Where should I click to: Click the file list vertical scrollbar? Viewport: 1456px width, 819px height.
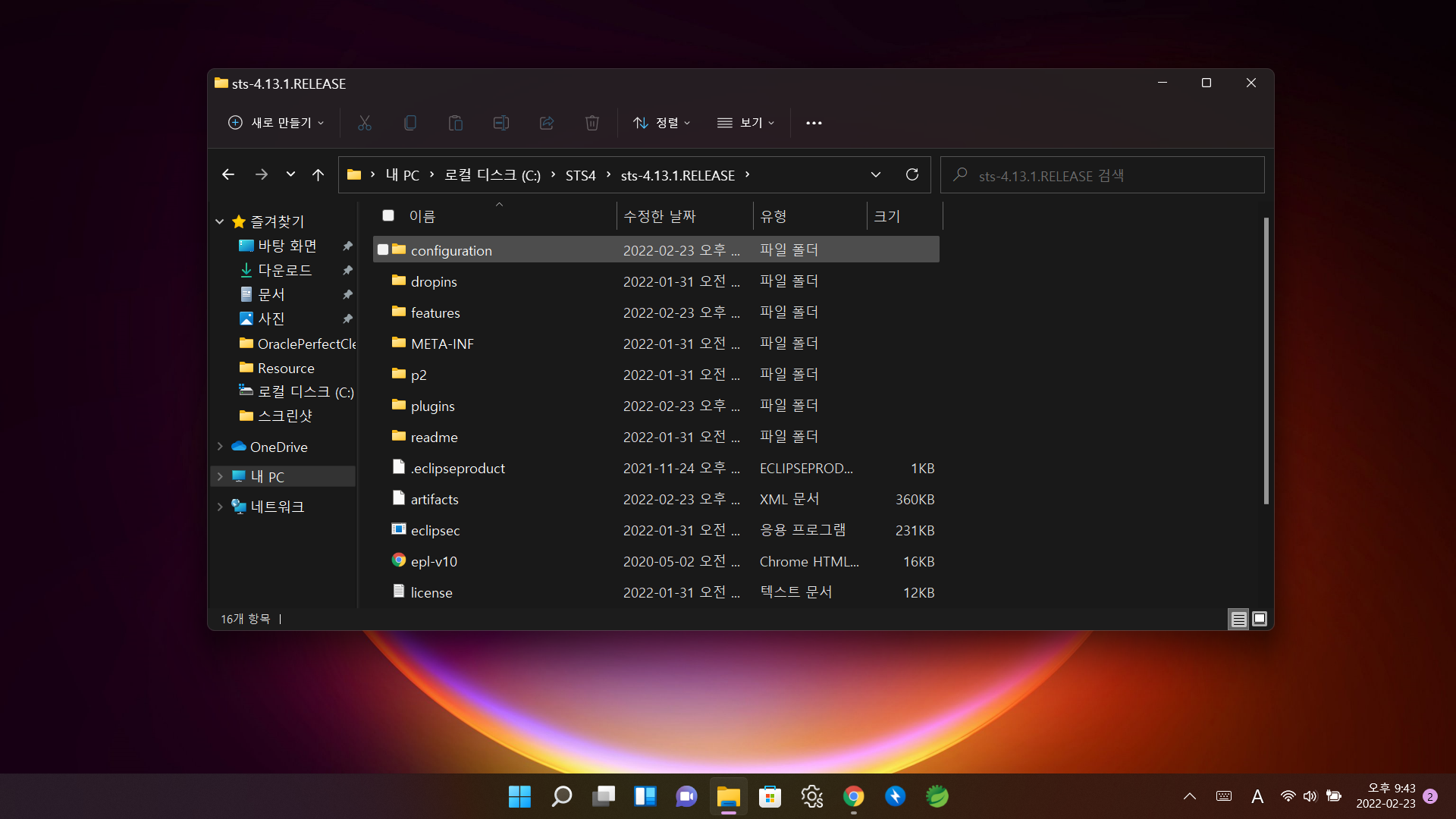pos(1266,360)
